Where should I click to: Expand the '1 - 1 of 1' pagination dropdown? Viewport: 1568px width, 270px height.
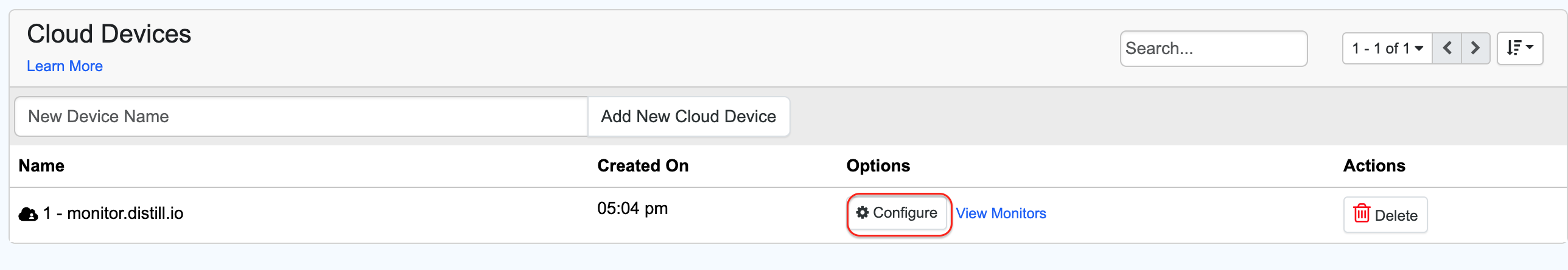(x=1387, y=48)
